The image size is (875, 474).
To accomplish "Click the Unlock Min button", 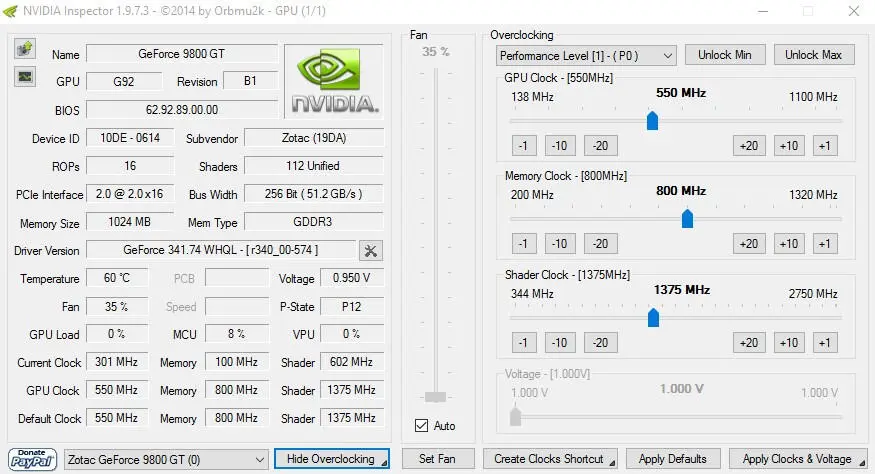I will (724, 55).
